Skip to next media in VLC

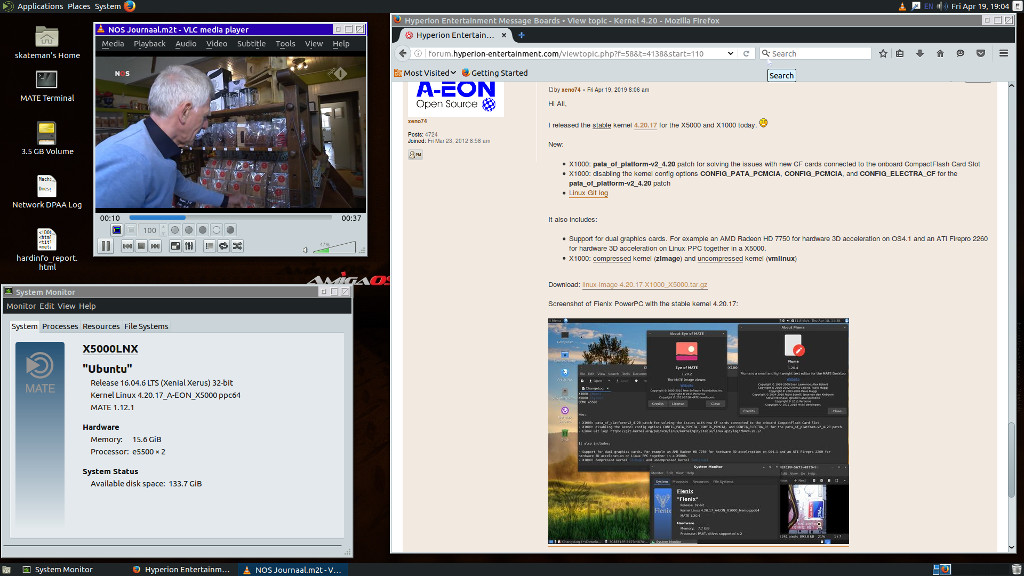[155, 246]
